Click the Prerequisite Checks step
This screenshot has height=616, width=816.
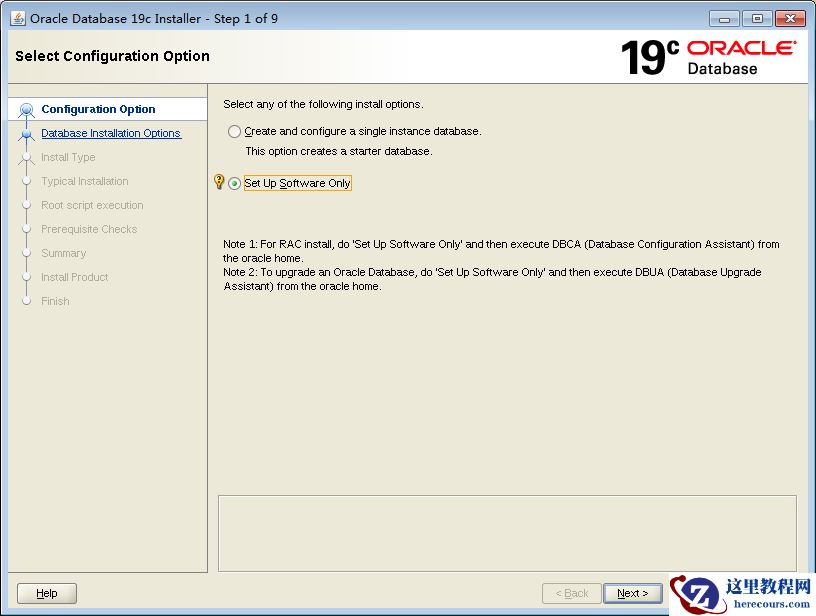89,229
